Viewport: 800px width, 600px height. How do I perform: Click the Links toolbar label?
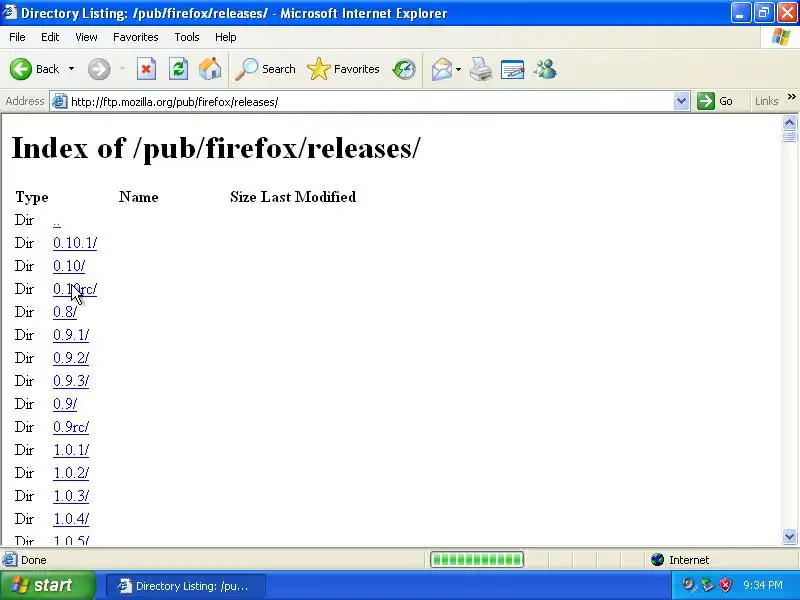(x=766, y=101)
